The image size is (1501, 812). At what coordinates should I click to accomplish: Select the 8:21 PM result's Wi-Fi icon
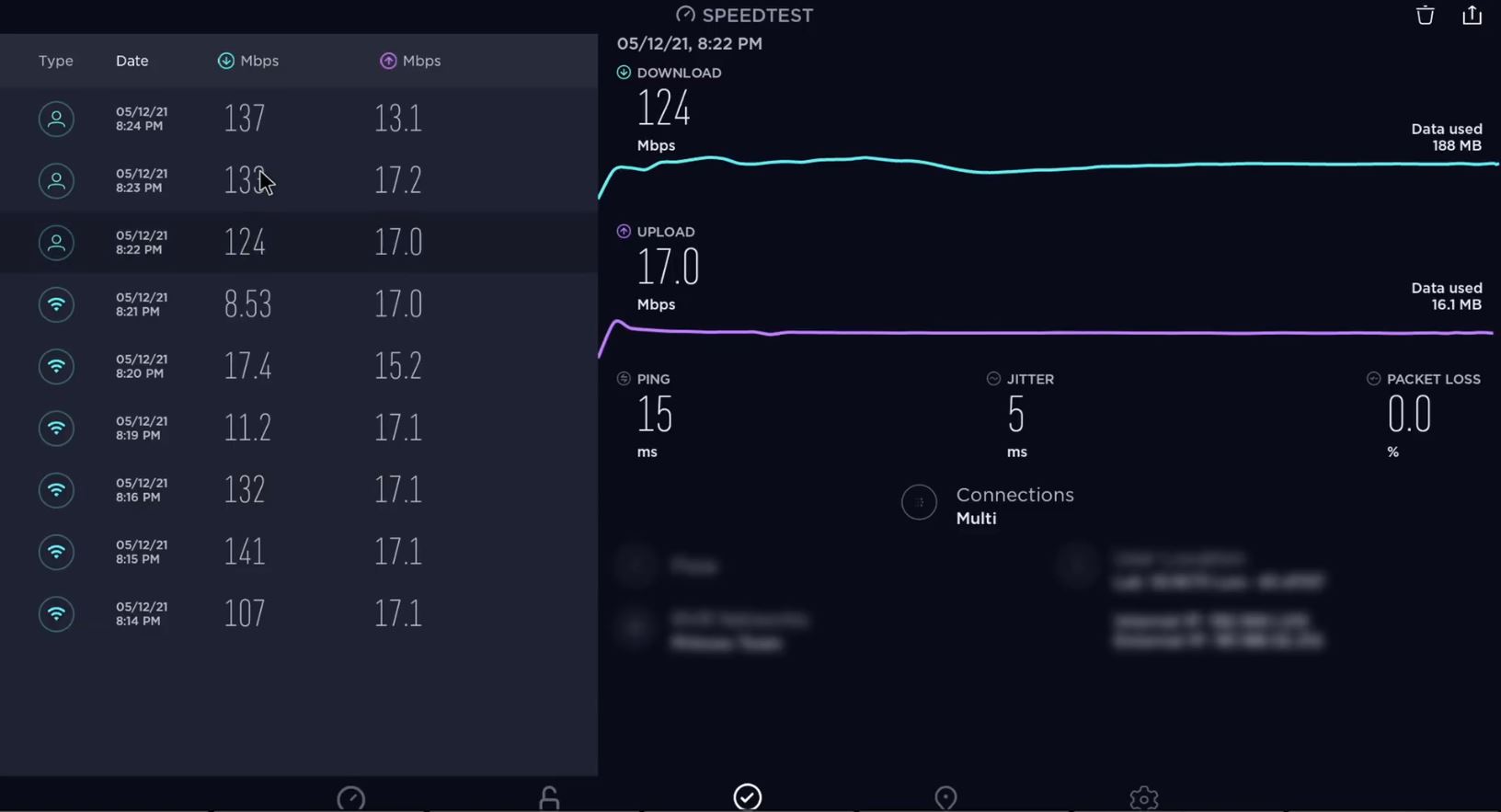pyautogui.click(x=56, y=304)
